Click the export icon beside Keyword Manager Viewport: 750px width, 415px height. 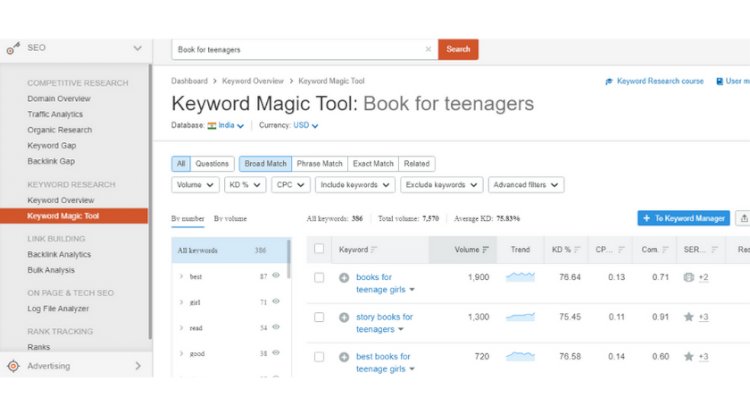click(x=744, y=218)
